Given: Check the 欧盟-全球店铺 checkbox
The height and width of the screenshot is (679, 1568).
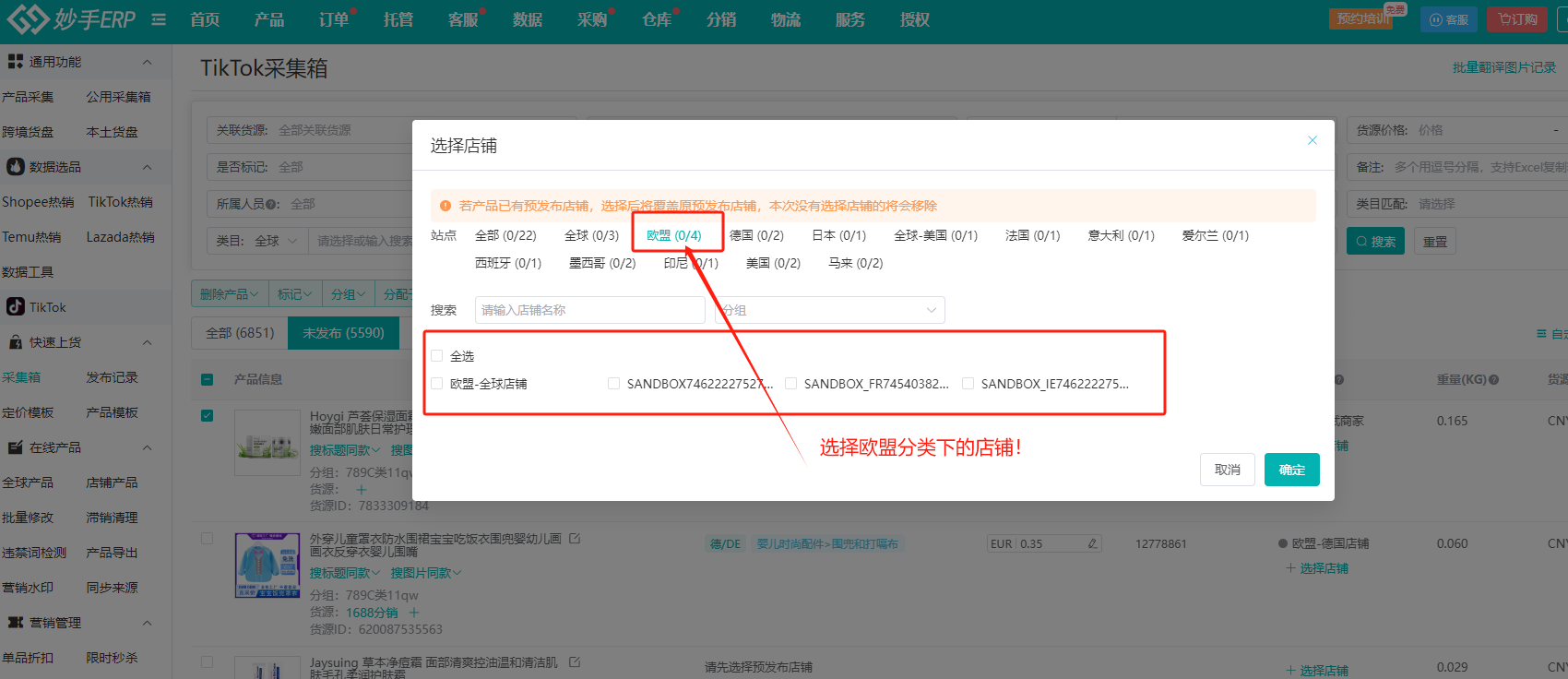Looking at the screenshot, I should 437,383.
